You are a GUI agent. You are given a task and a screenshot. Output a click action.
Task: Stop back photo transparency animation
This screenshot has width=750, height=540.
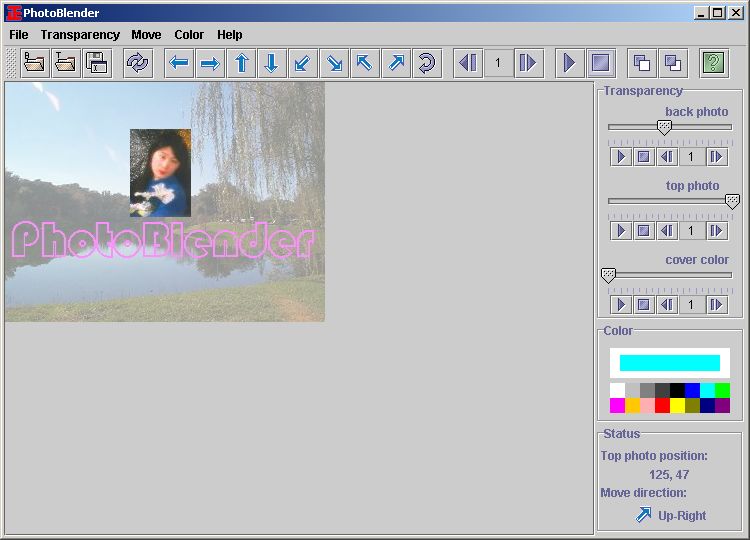[644, 157]
